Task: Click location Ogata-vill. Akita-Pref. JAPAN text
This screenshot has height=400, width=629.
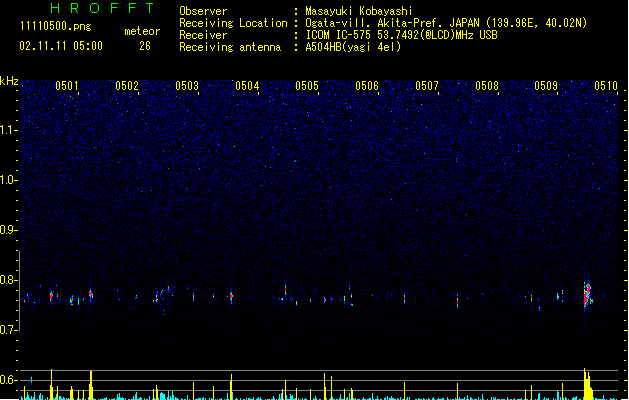Action: pyautogui.click(x=392, y=23)
